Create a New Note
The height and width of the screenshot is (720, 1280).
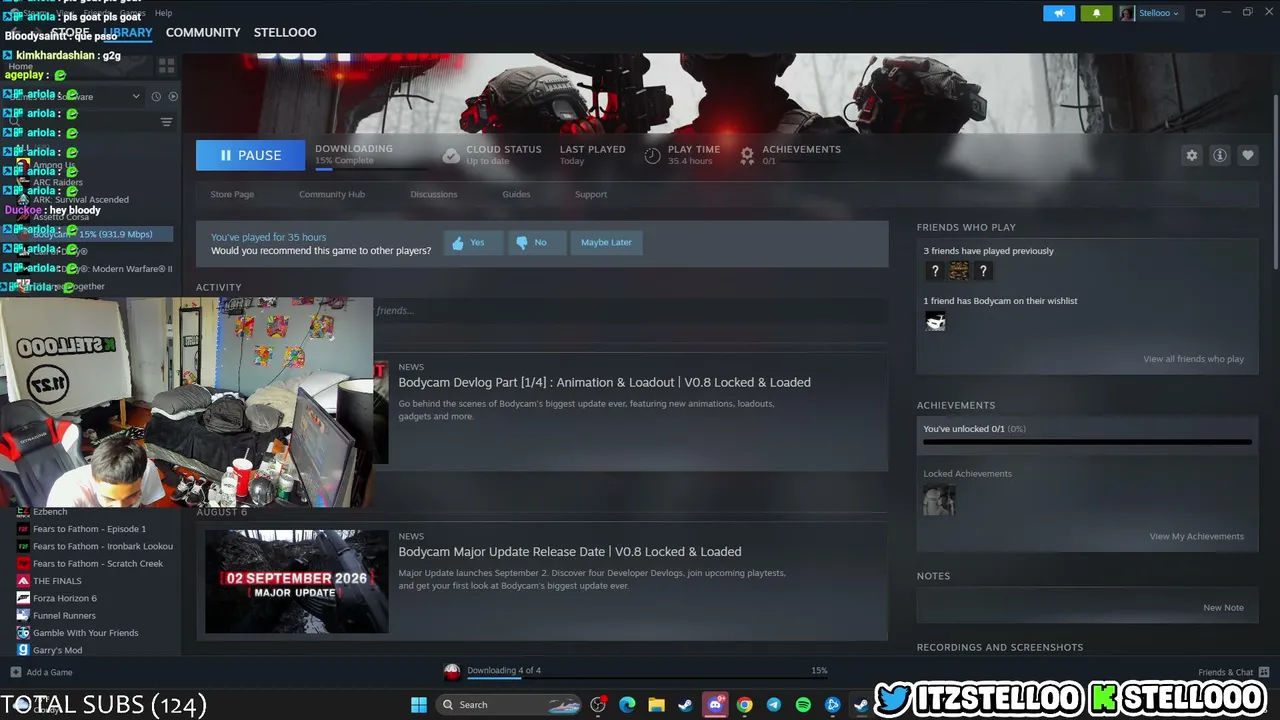(x=1223, y=607)
